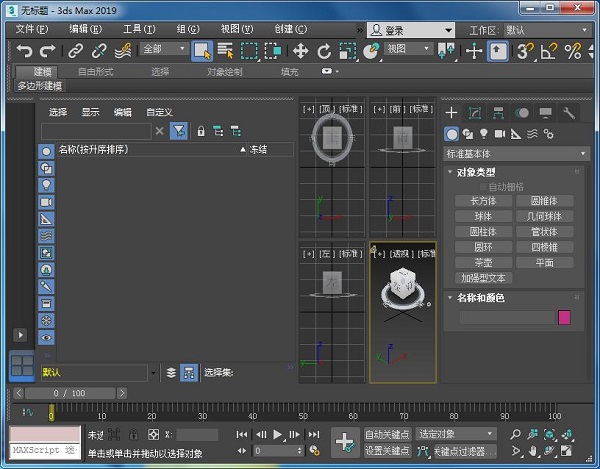Open the Utilities wrench panel
600x469 pixels.
click(569, 113)
